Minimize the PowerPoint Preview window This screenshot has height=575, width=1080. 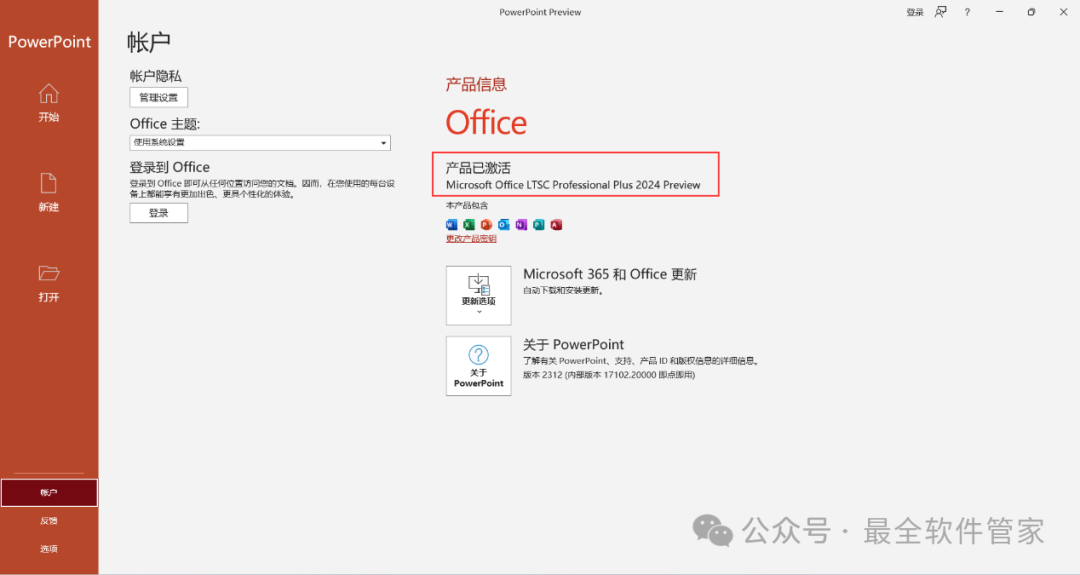[x=999, y=12]
